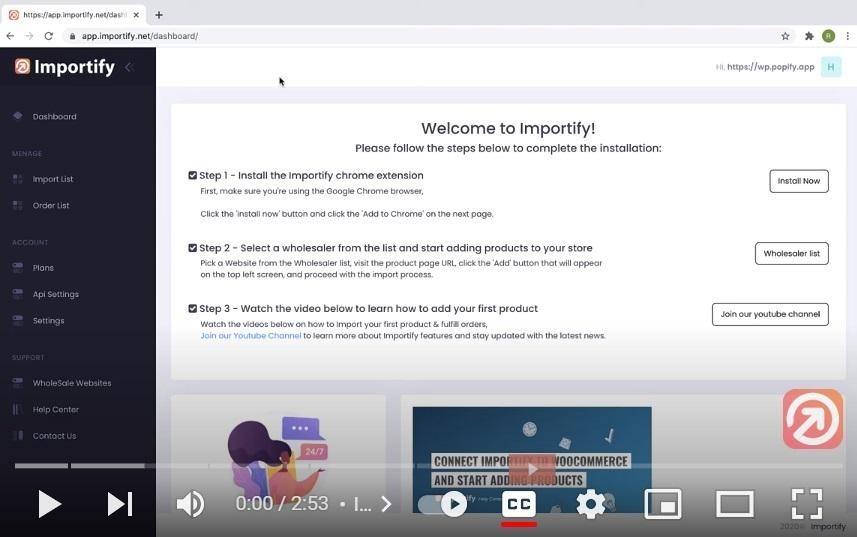Collapse the sidebar with the chevron arrow
This screenshot has height=537, width=857.
(129, 67)
